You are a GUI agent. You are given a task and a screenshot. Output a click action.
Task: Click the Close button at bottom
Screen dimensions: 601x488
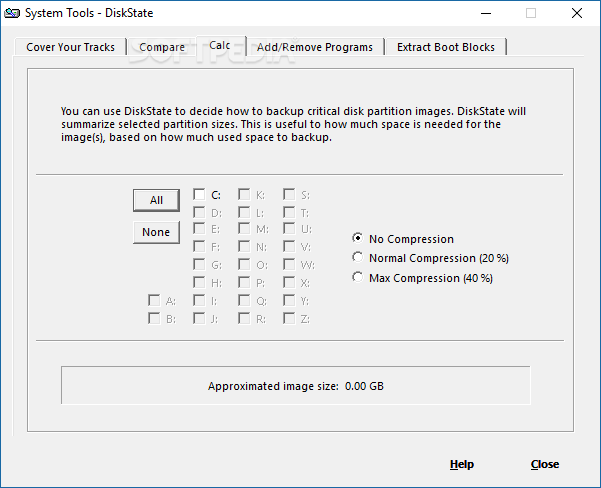click(x=545, y=464)
